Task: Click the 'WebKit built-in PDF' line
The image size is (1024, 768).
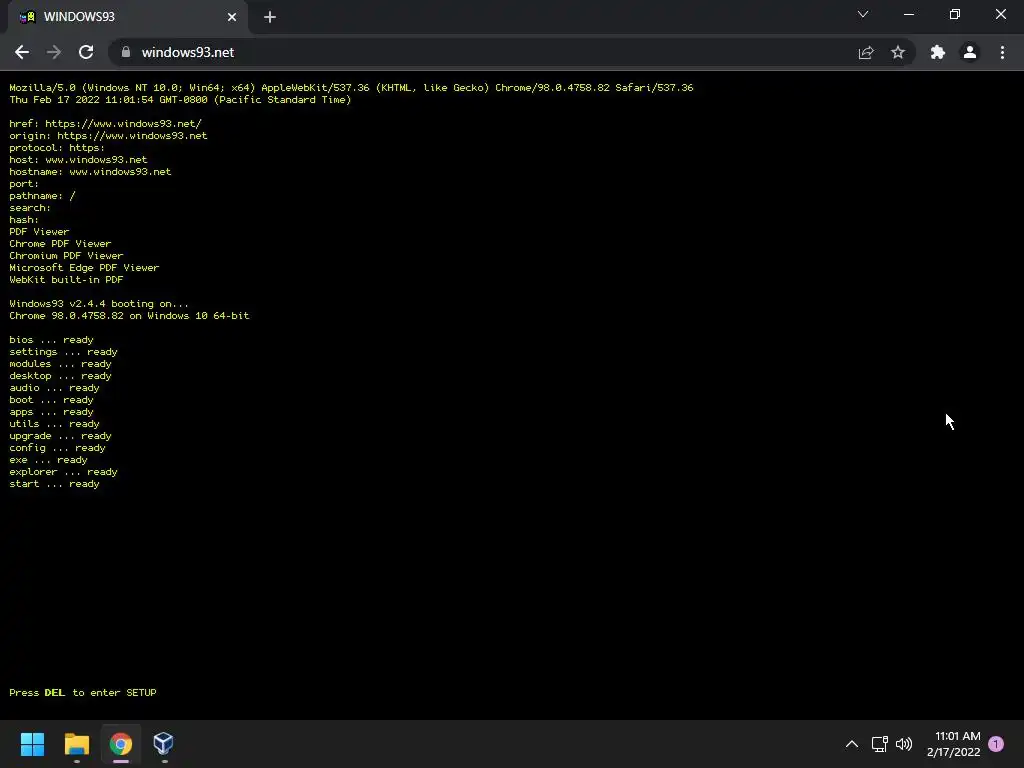Action: click(66, 280)
